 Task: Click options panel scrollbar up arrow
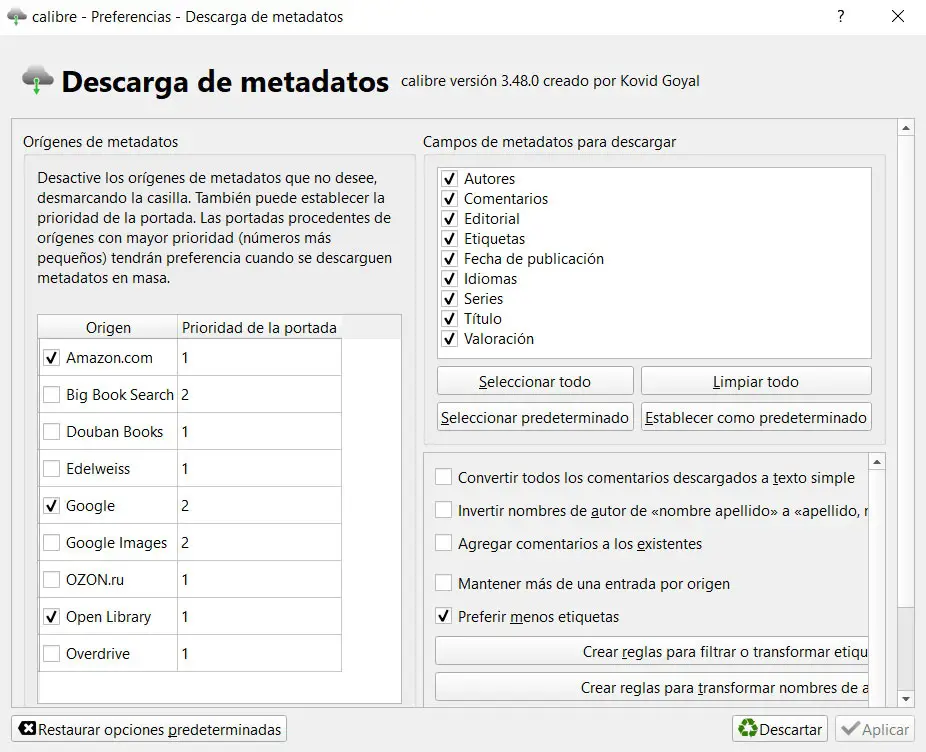[877, 461]
